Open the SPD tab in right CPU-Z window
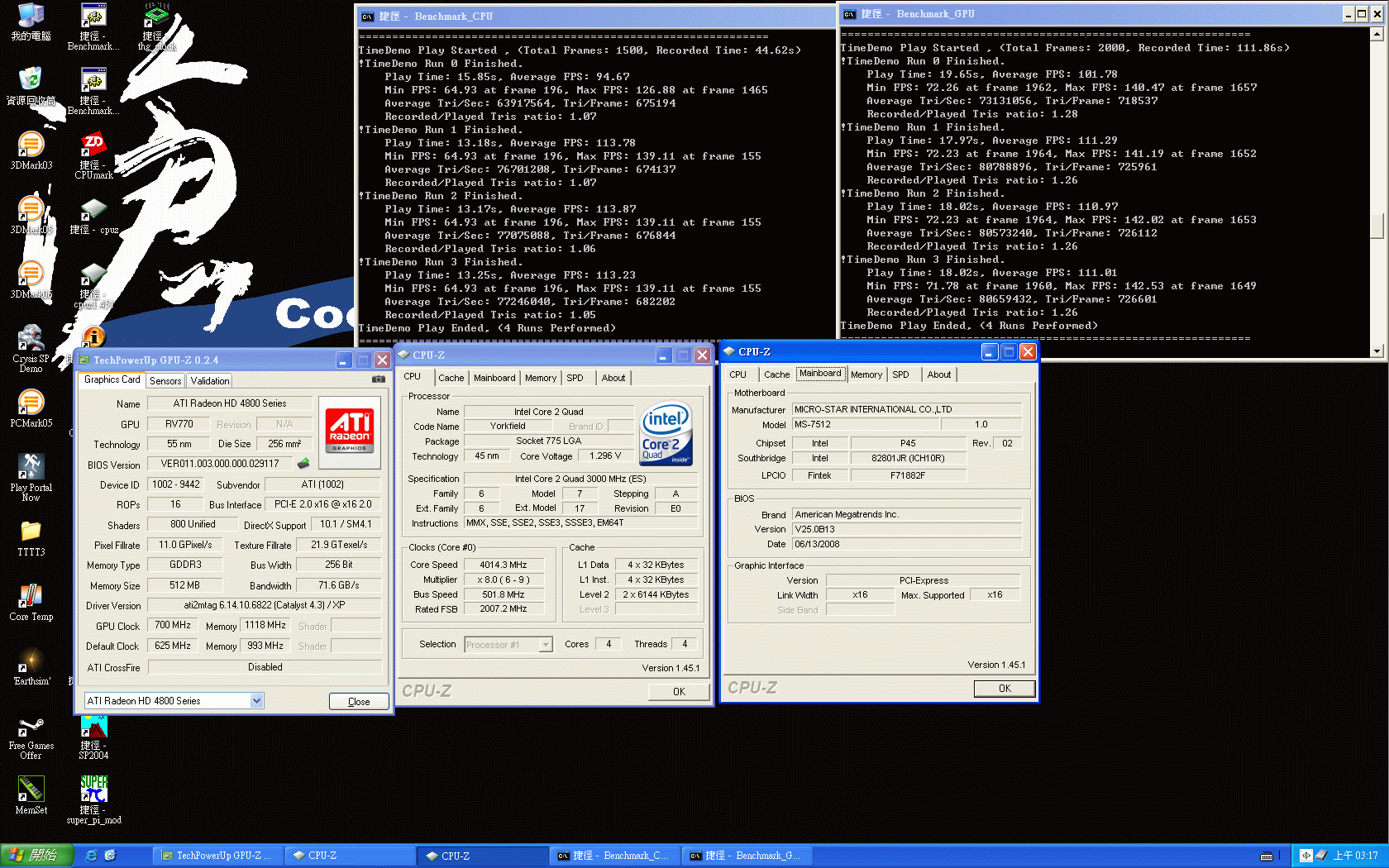 (900, 374)
